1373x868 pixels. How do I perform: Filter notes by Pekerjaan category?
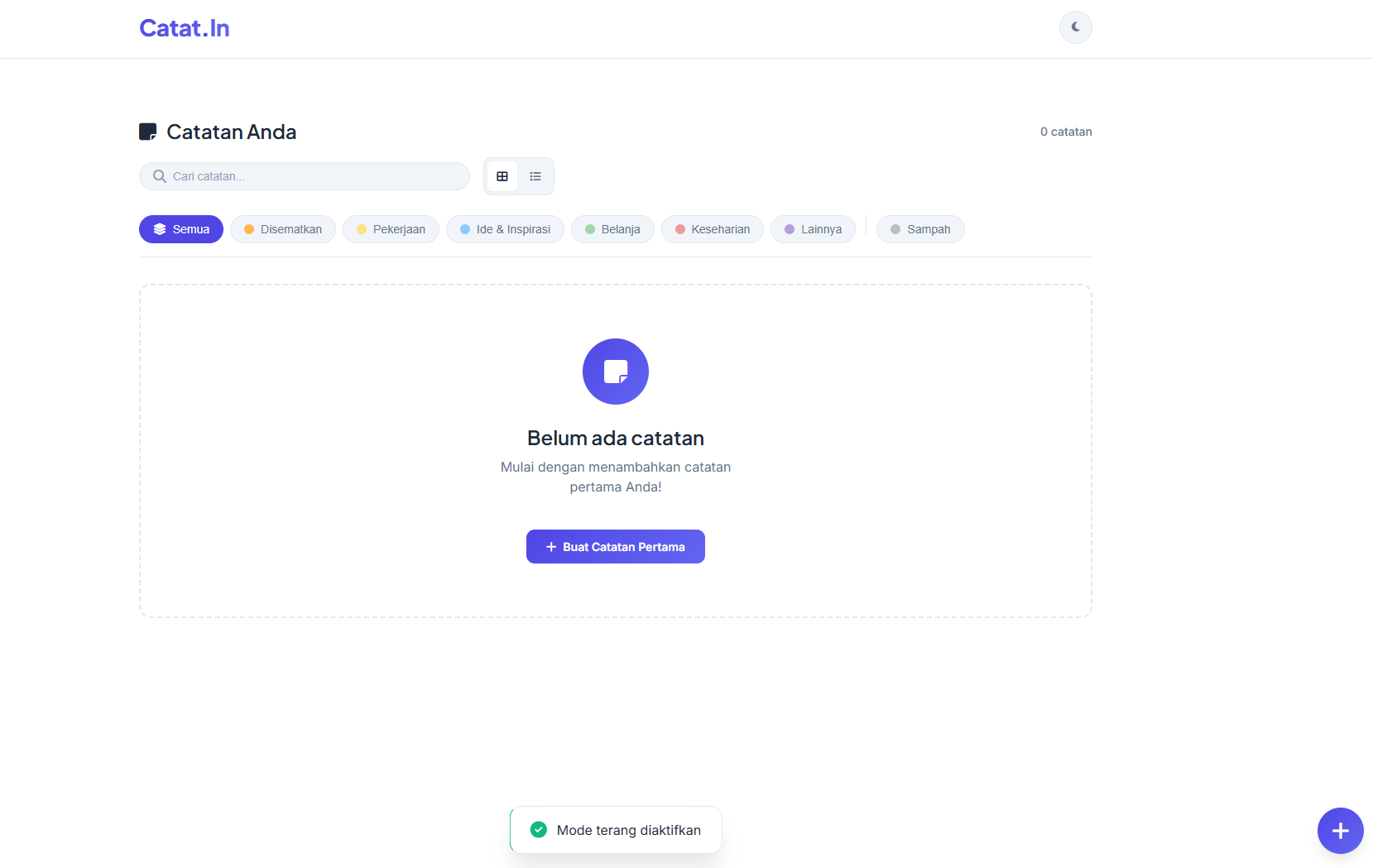click(391, 229)
